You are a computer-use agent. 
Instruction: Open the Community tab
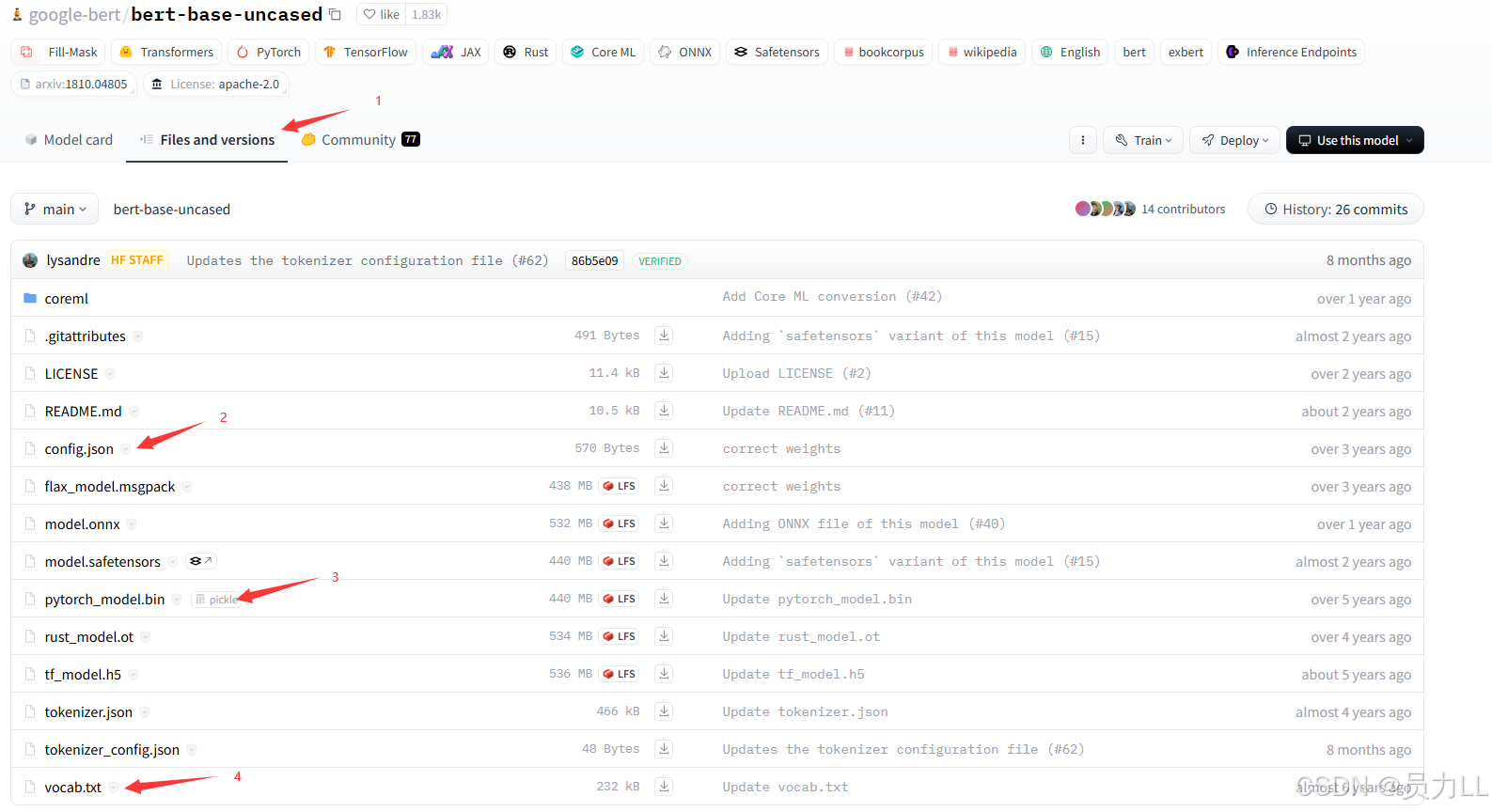point(360,139)
